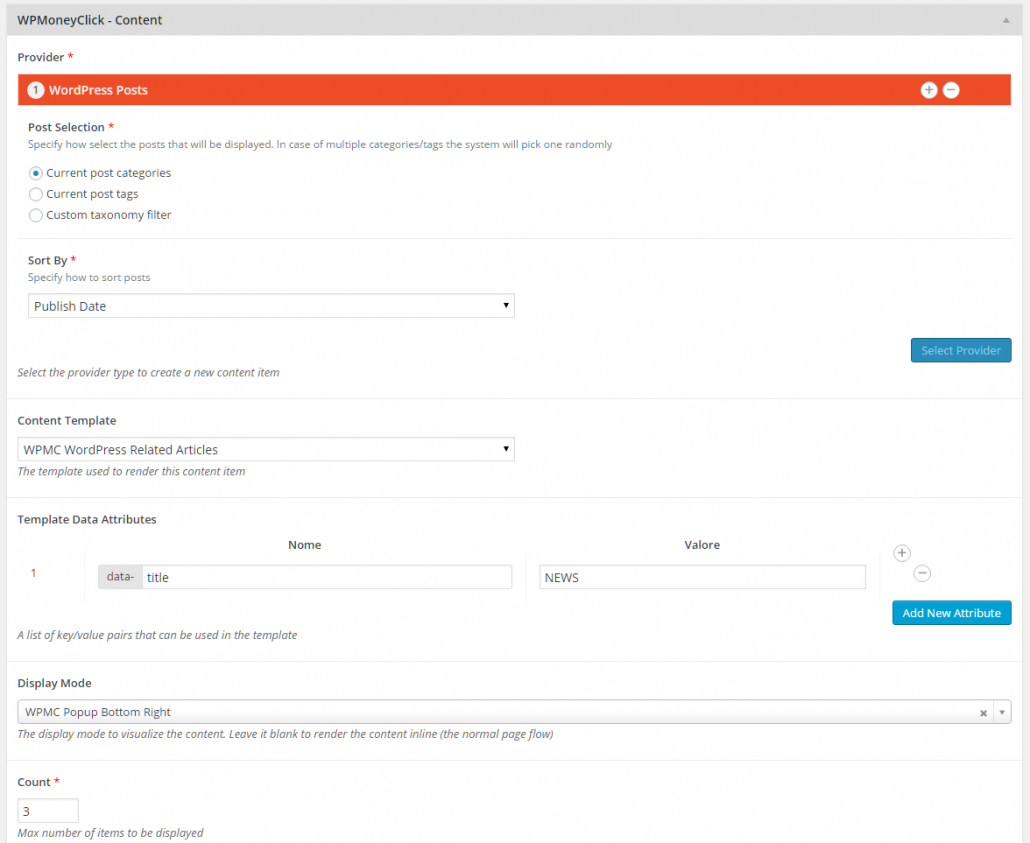The width and height of the screenshot is (1030, 843).
Task: Open Display Mode dropdown arrow
Action: tap(1002, 712)
